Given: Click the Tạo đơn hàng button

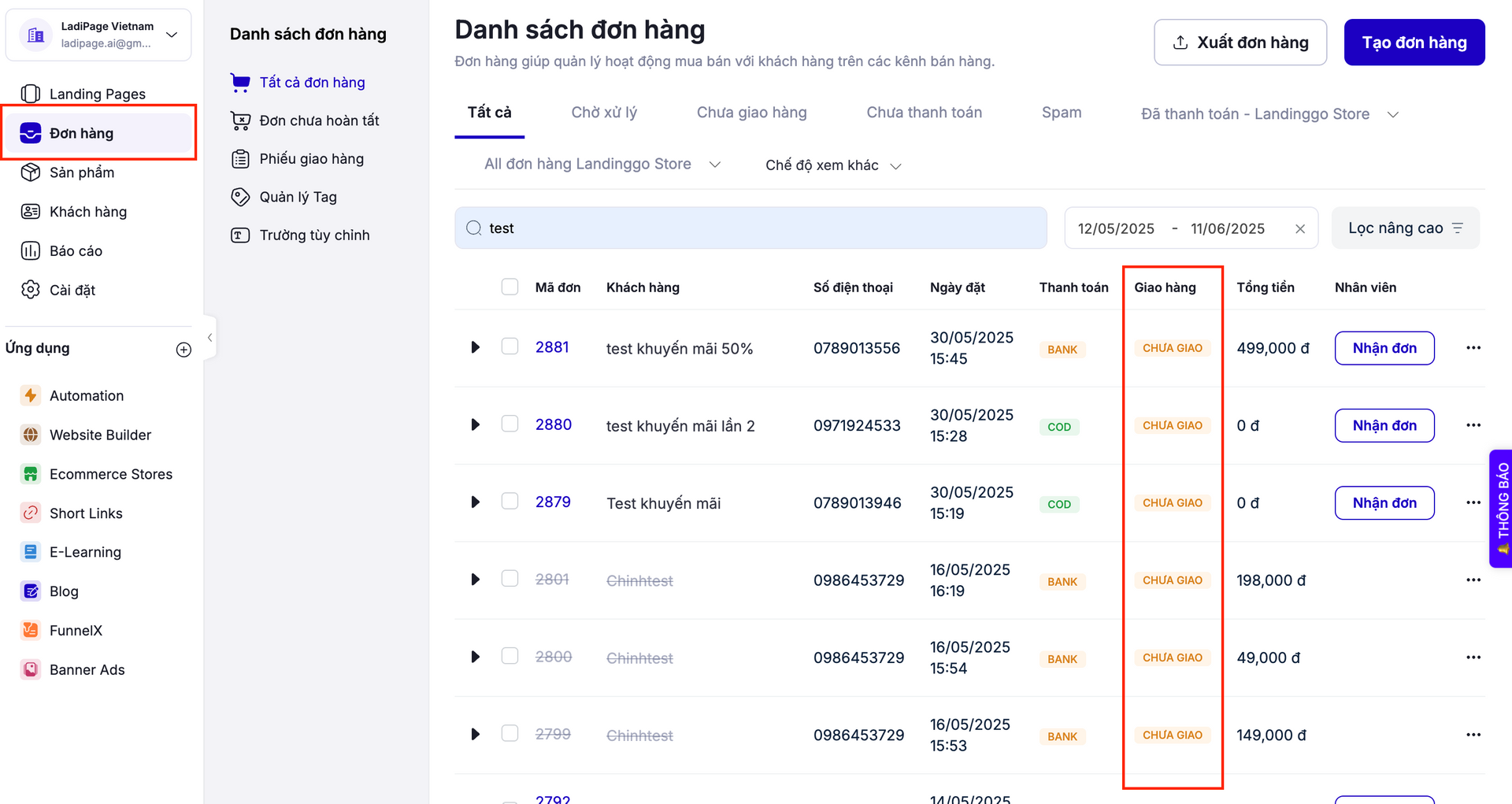Looking at the screenshot, I should coord(1414,43).
